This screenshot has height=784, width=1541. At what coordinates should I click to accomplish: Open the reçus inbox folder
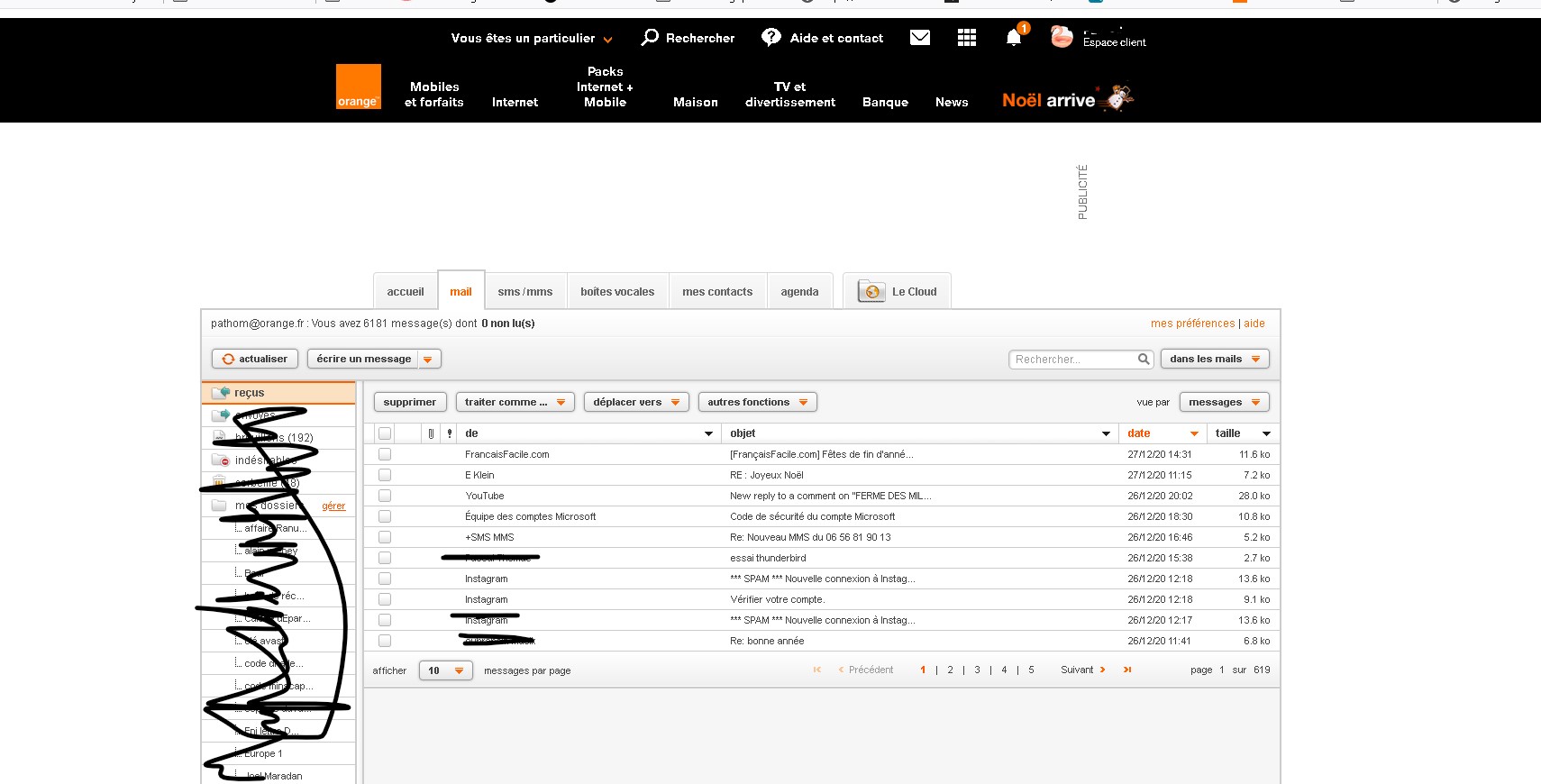pyautogui.click(x=278, y=393)
